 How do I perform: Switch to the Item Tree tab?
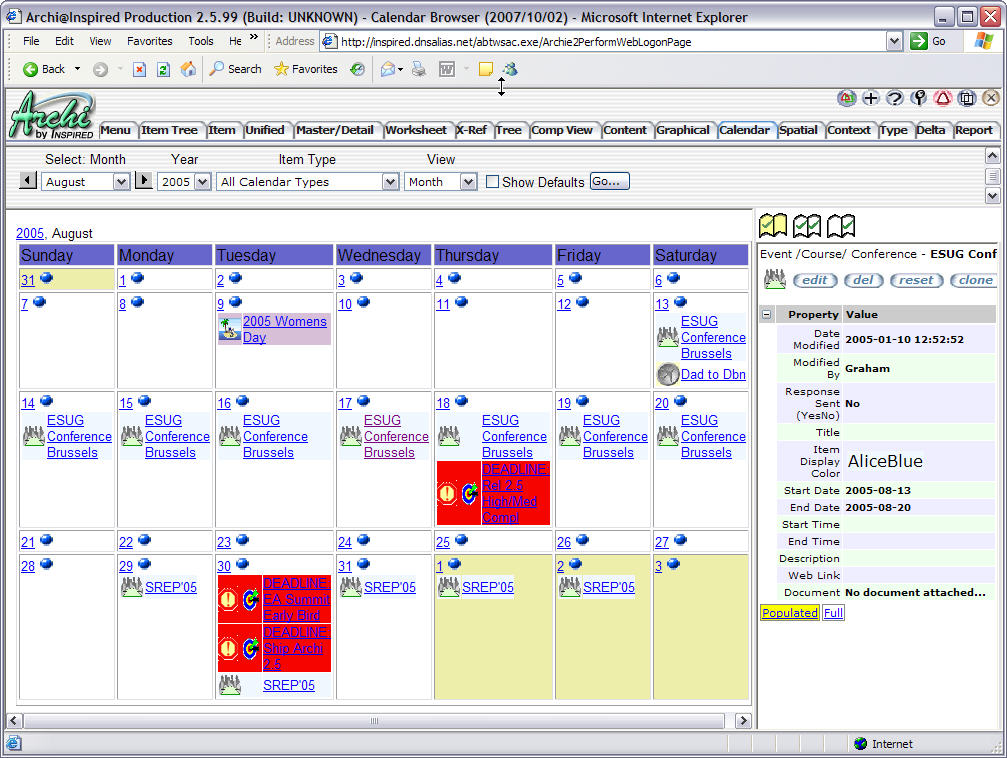[170, 130]
